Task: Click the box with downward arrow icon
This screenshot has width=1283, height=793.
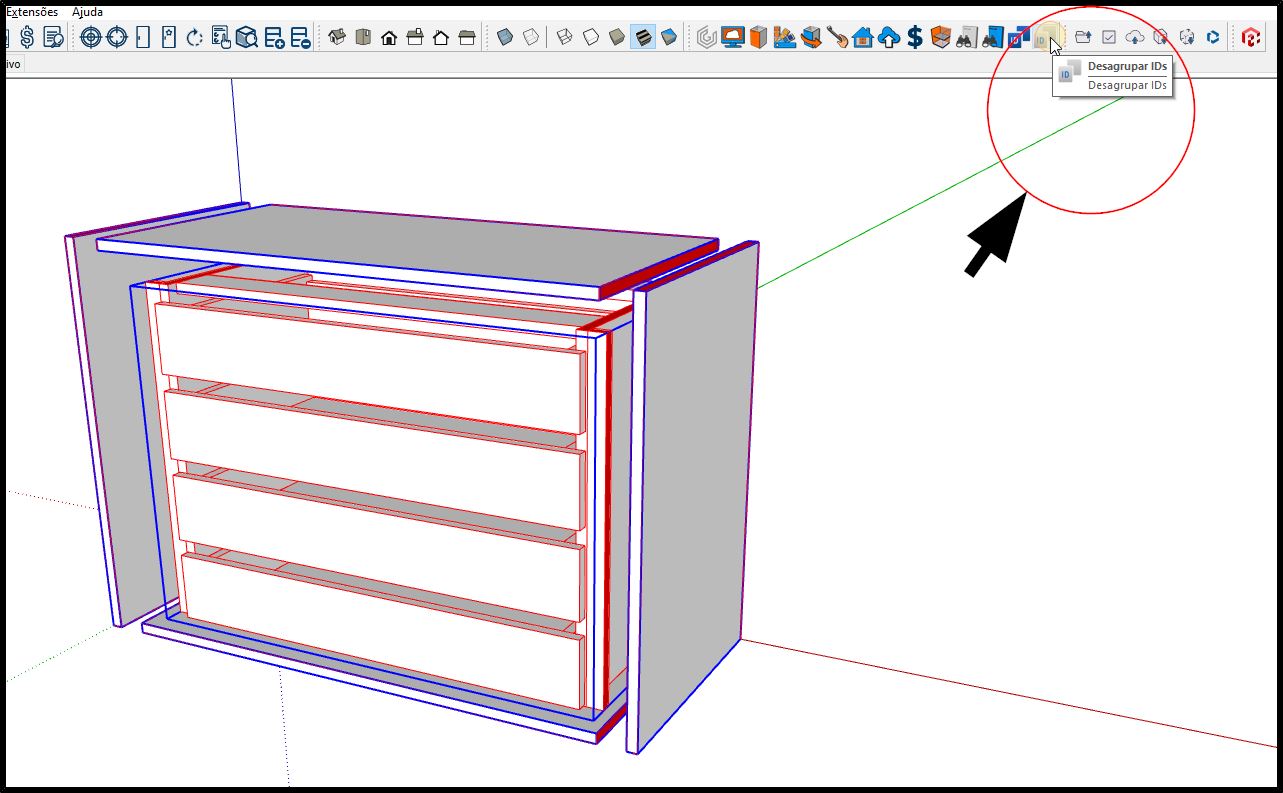Action: tap(1161, 38)
